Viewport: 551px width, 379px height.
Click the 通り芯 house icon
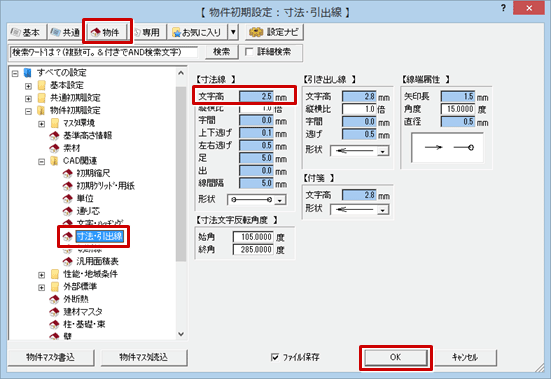tap(67, 211)
